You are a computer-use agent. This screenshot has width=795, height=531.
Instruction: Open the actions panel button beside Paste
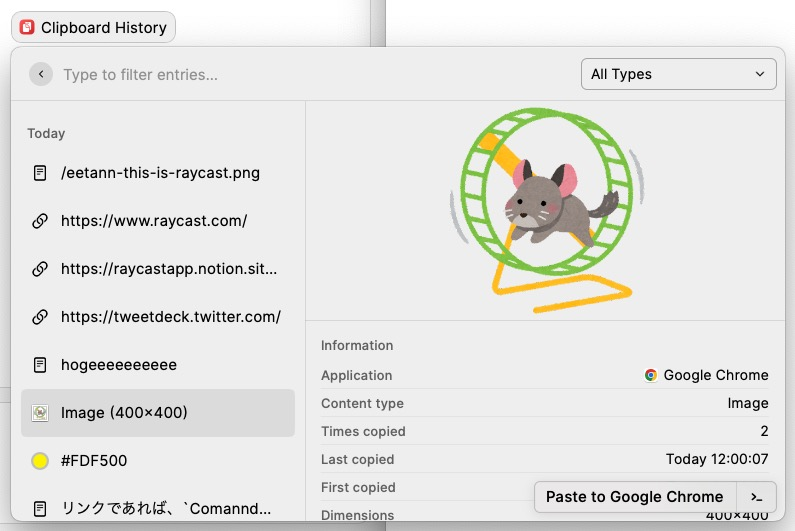756,497
